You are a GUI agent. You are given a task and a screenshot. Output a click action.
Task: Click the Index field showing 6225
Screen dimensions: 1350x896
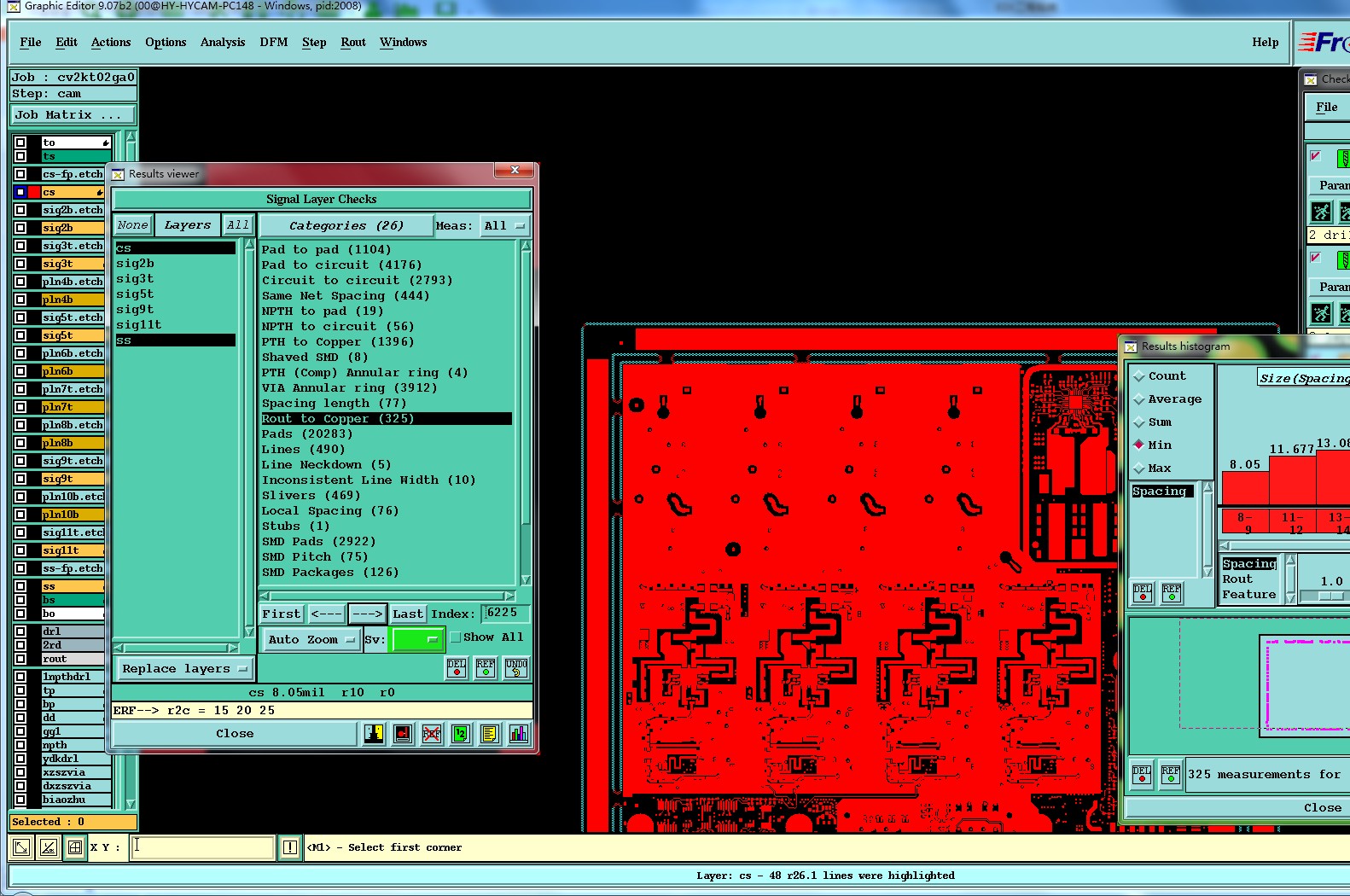[505, 614]
